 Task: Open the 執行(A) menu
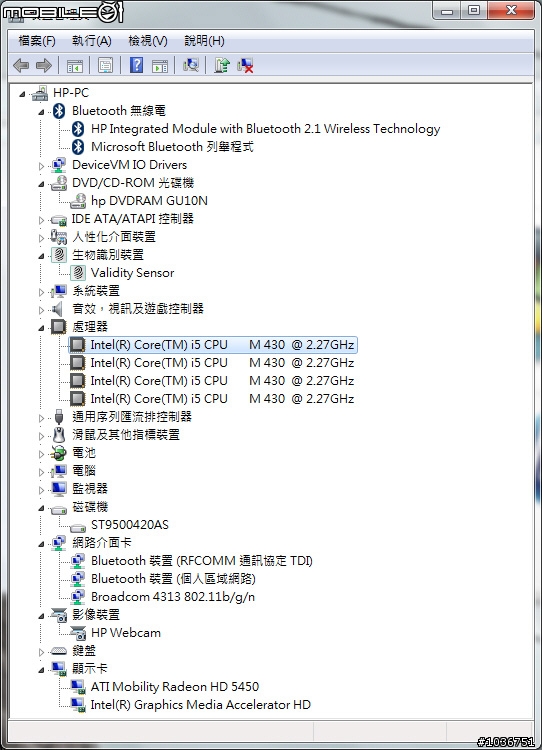point(91,41)
